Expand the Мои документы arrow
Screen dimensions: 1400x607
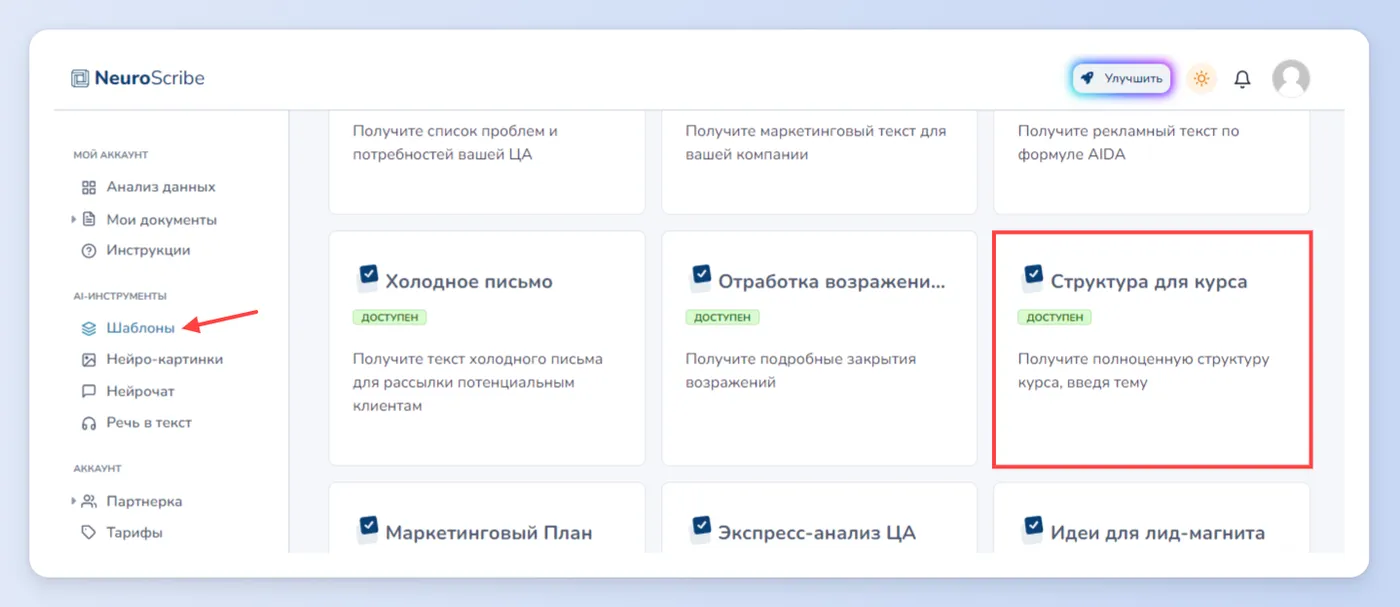(x=74, y=219)
